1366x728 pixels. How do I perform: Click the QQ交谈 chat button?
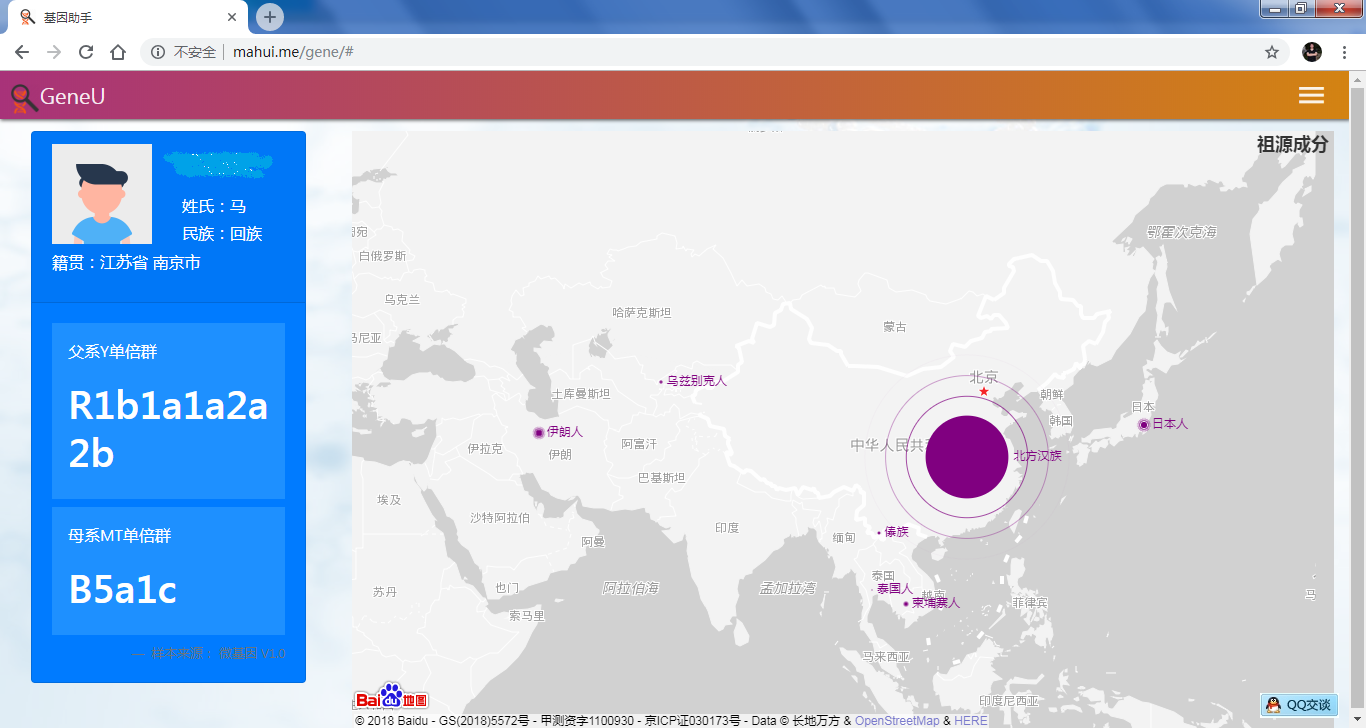1299,705
